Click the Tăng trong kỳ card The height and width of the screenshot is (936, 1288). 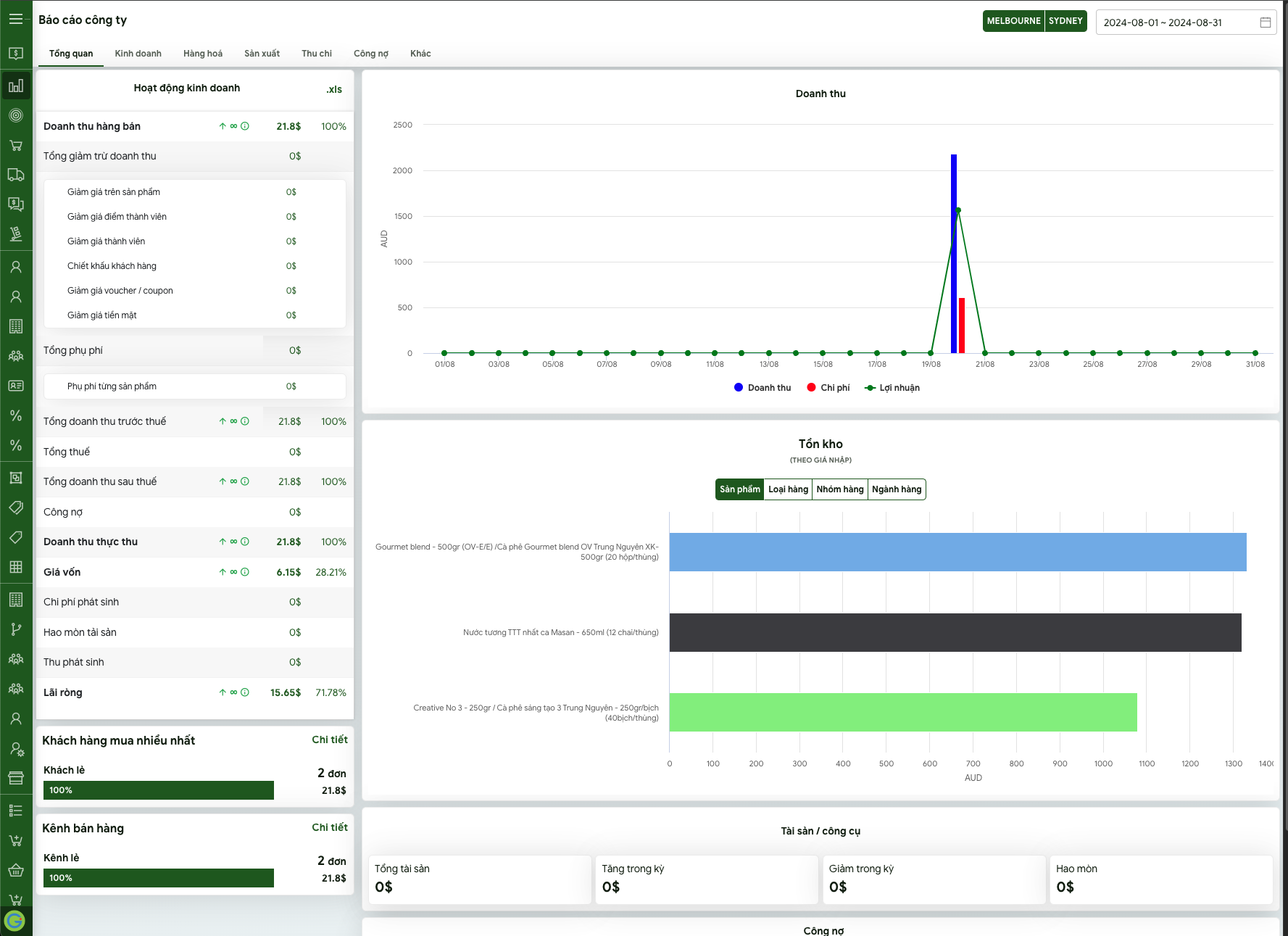pyautogui.click(x=707, y=879)
